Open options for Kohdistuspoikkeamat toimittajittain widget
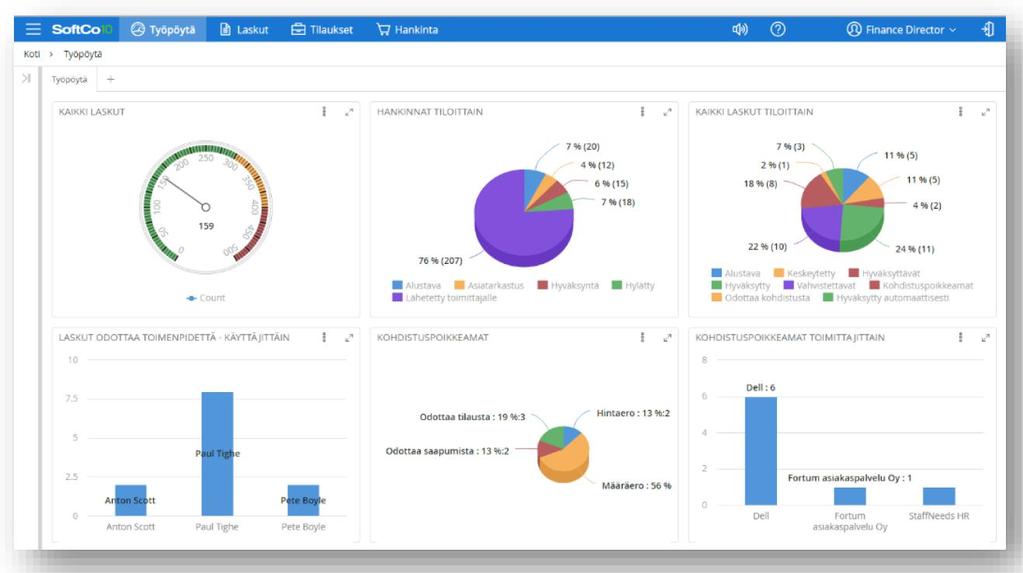1023x573 pixels. point(960,337)
